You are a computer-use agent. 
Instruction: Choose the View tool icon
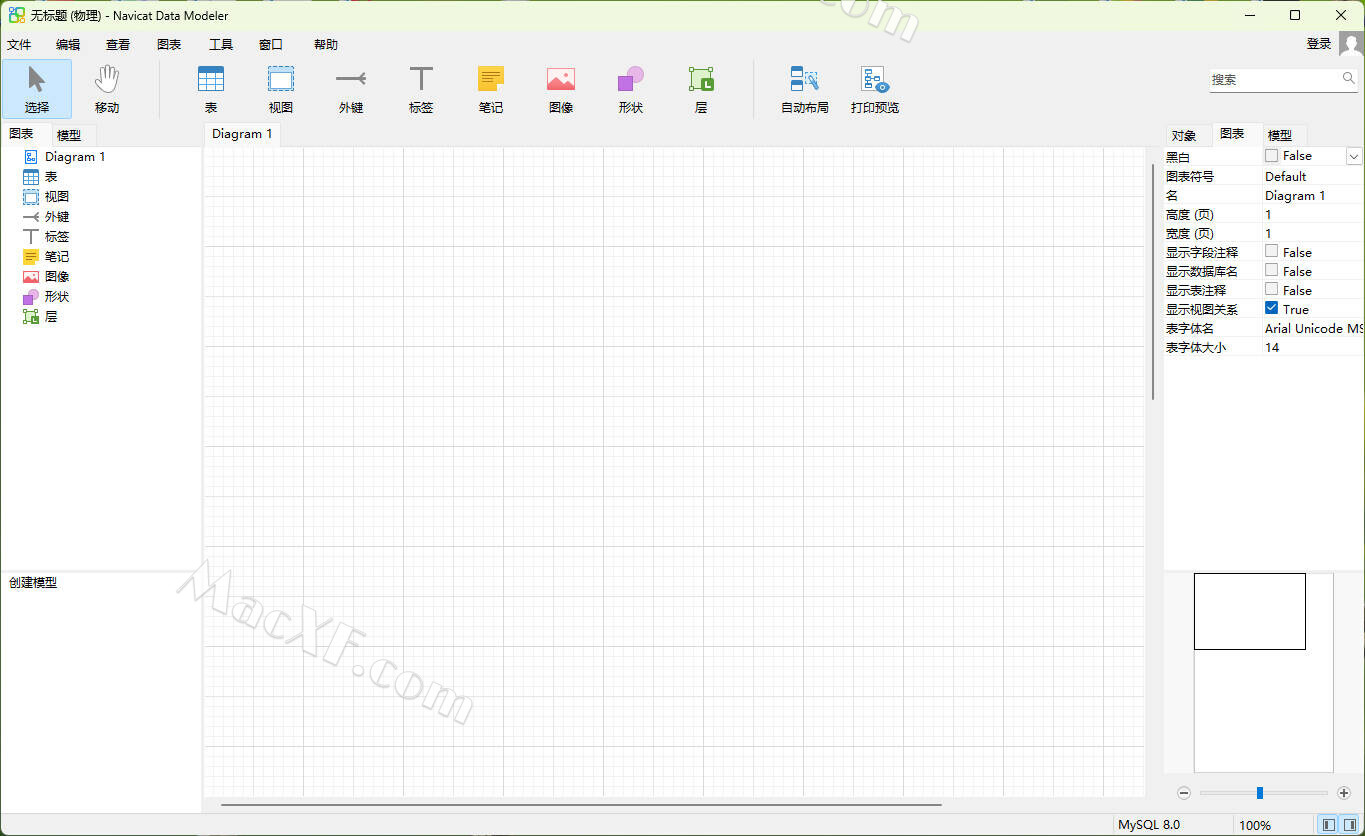281,88
